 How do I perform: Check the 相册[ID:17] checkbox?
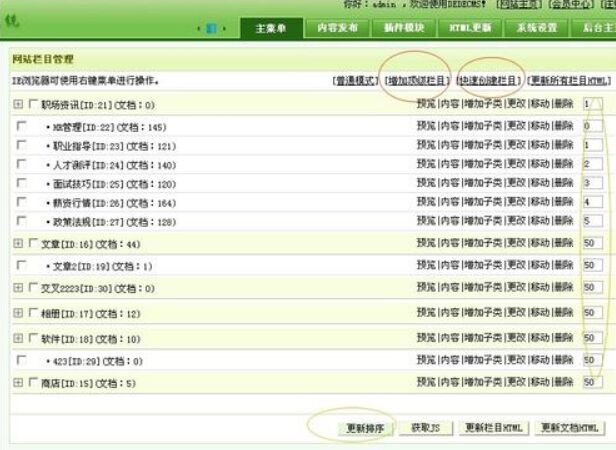click(x=33, y=313)
